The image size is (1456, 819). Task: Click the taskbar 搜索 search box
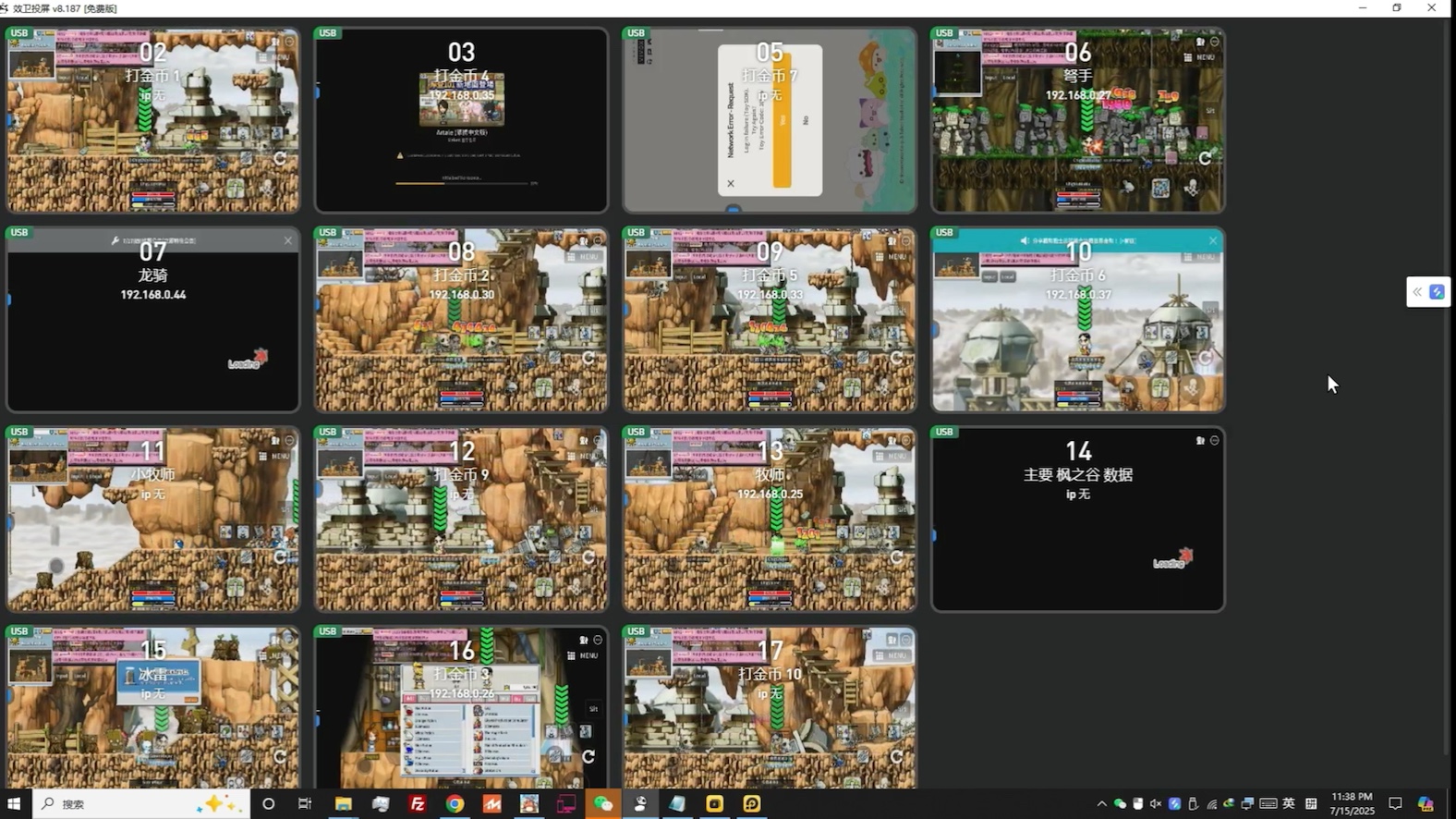point(141,804)
